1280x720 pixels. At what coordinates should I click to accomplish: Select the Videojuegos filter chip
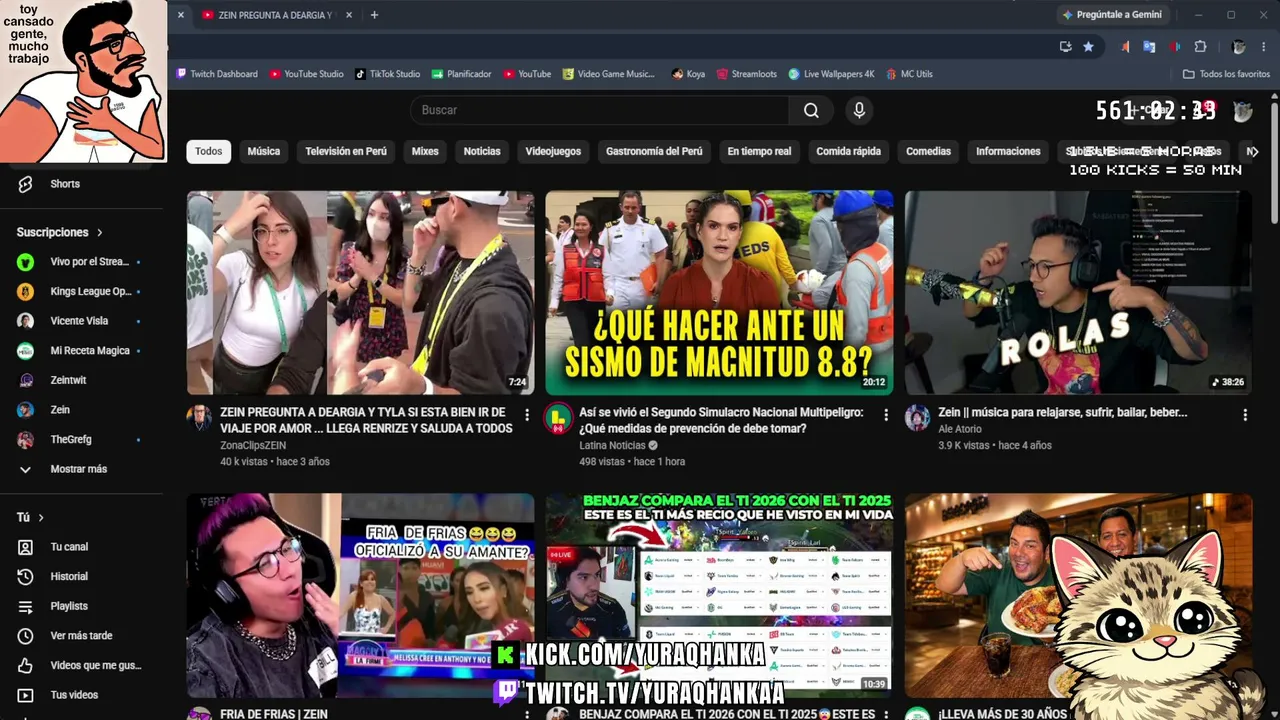click(x=553, y=151)
